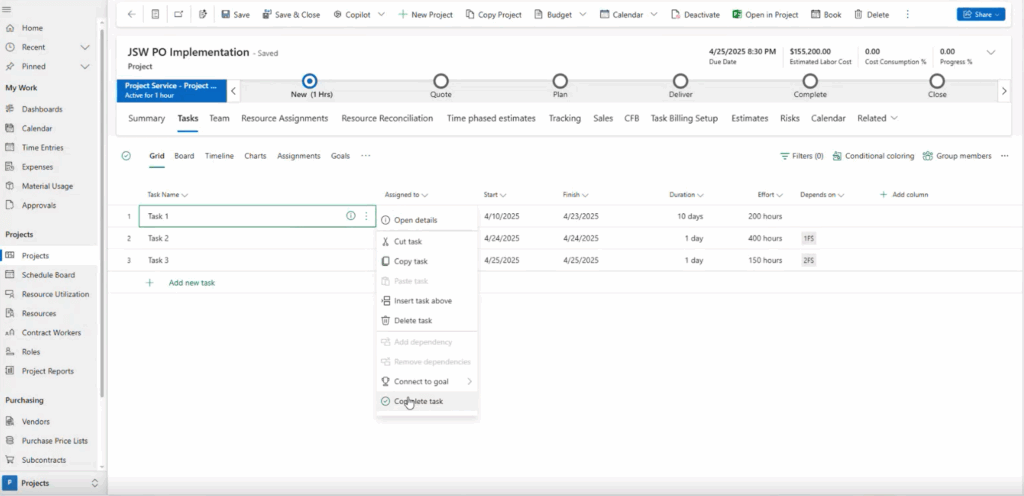Select the Plan stage circle
The width and height of the screenshot is (1024, 496).
tap(560, 81)
